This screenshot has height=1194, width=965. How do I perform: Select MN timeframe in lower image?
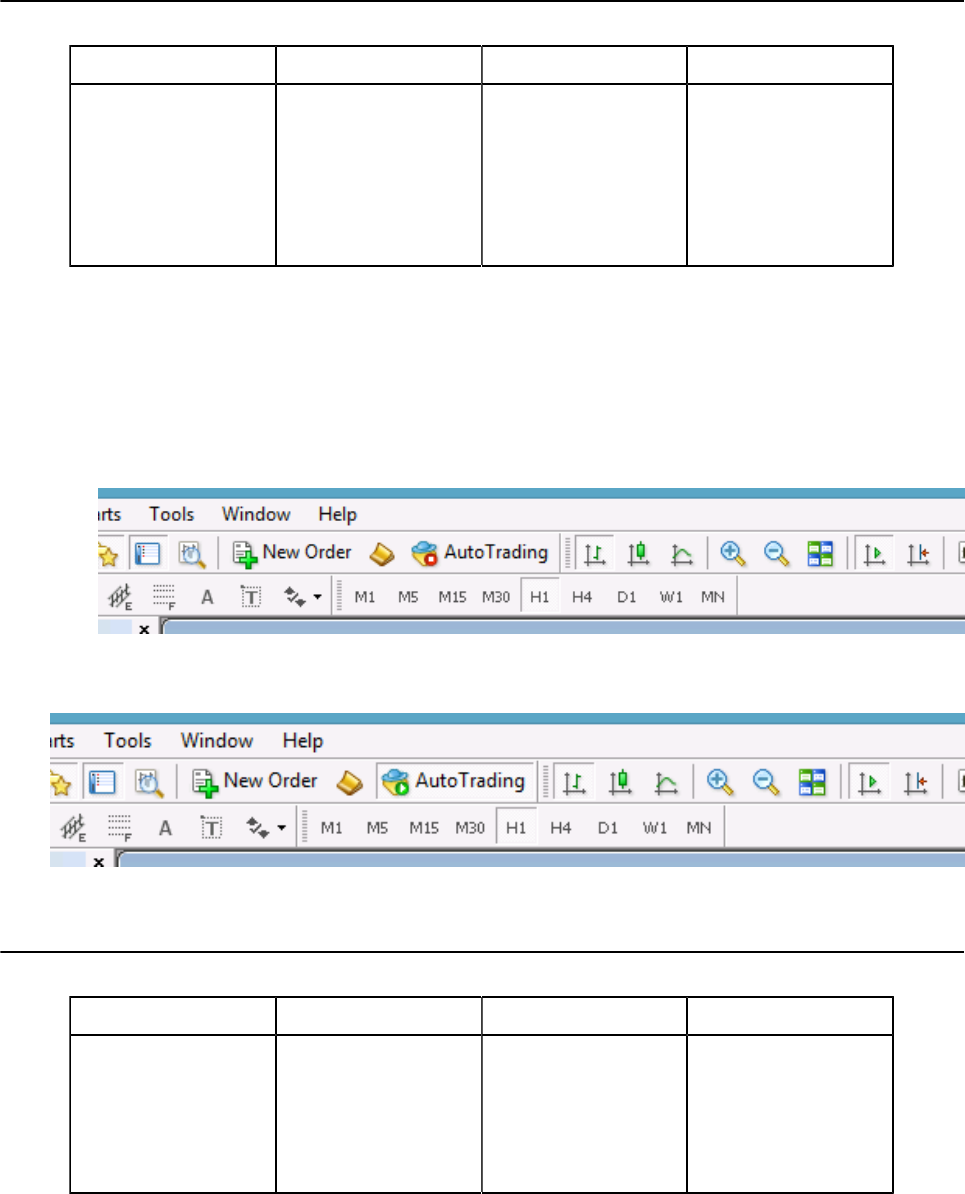(x=698, y=828)
